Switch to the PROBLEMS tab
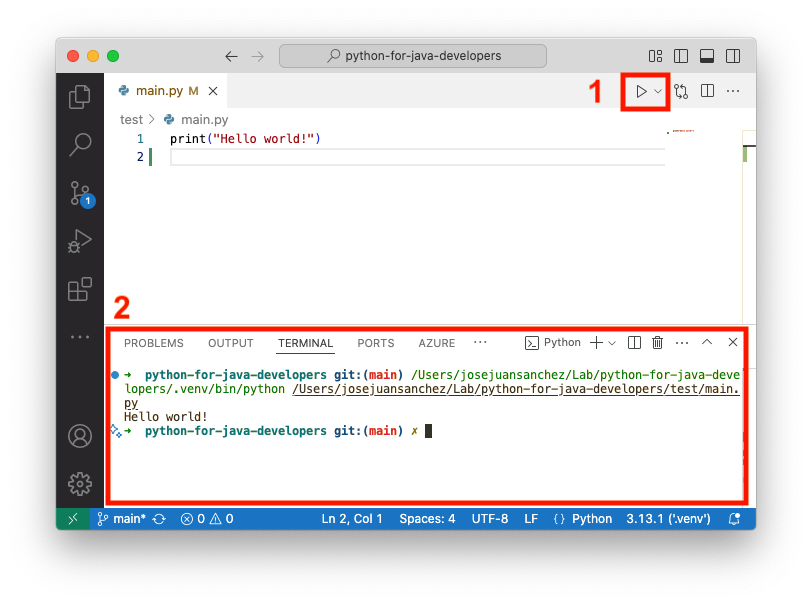The image size is (812, 604). (x=153, y=343)
